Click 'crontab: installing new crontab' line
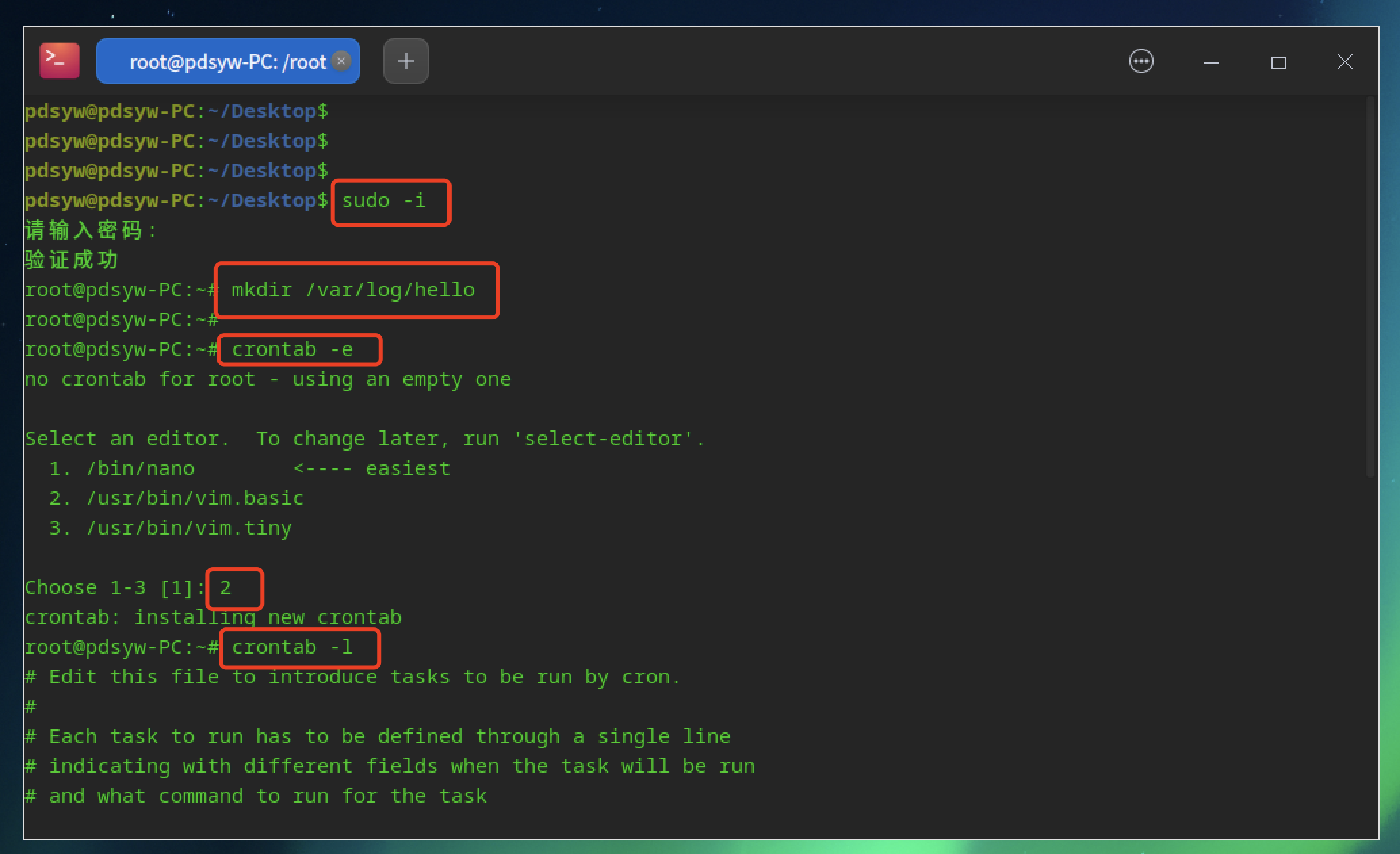The width and height of the screenshot is (1400, 854). pyautogui.click(x=213, y=618)
